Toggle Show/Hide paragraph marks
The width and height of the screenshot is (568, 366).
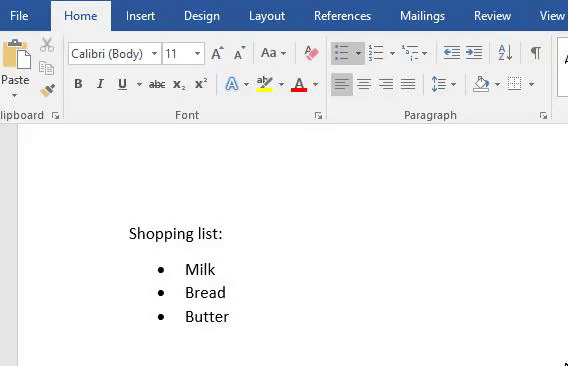[536, 53]
